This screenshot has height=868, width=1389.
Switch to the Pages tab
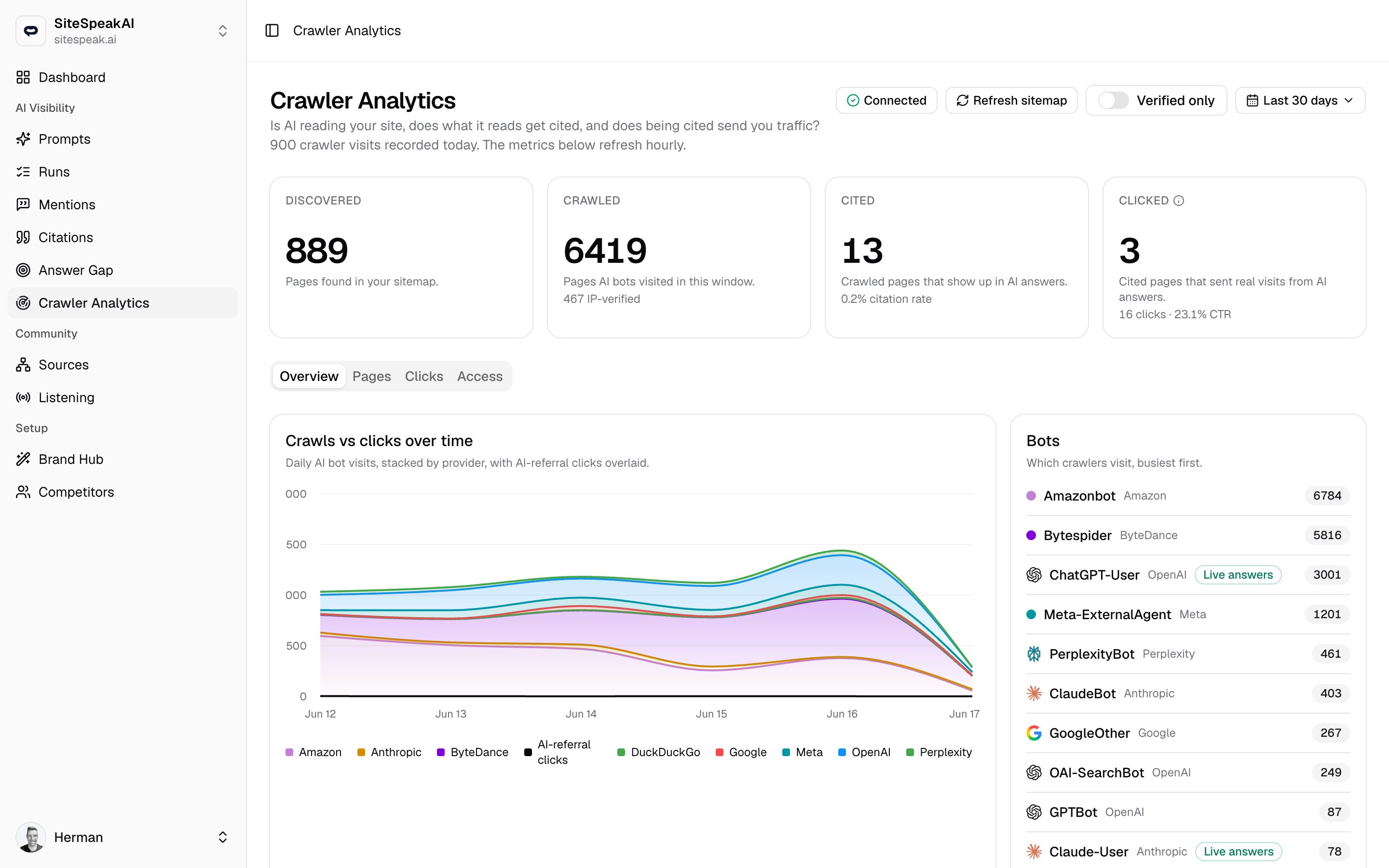click(x=371, y=376)
